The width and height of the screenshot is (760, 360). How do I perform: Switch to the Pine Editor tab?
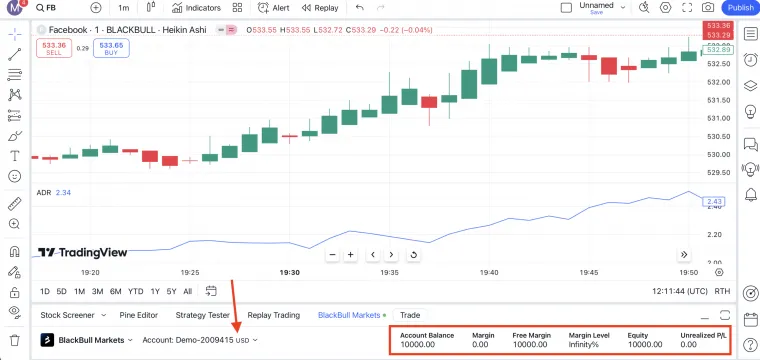pyautogui.click(x=139, y=315)
